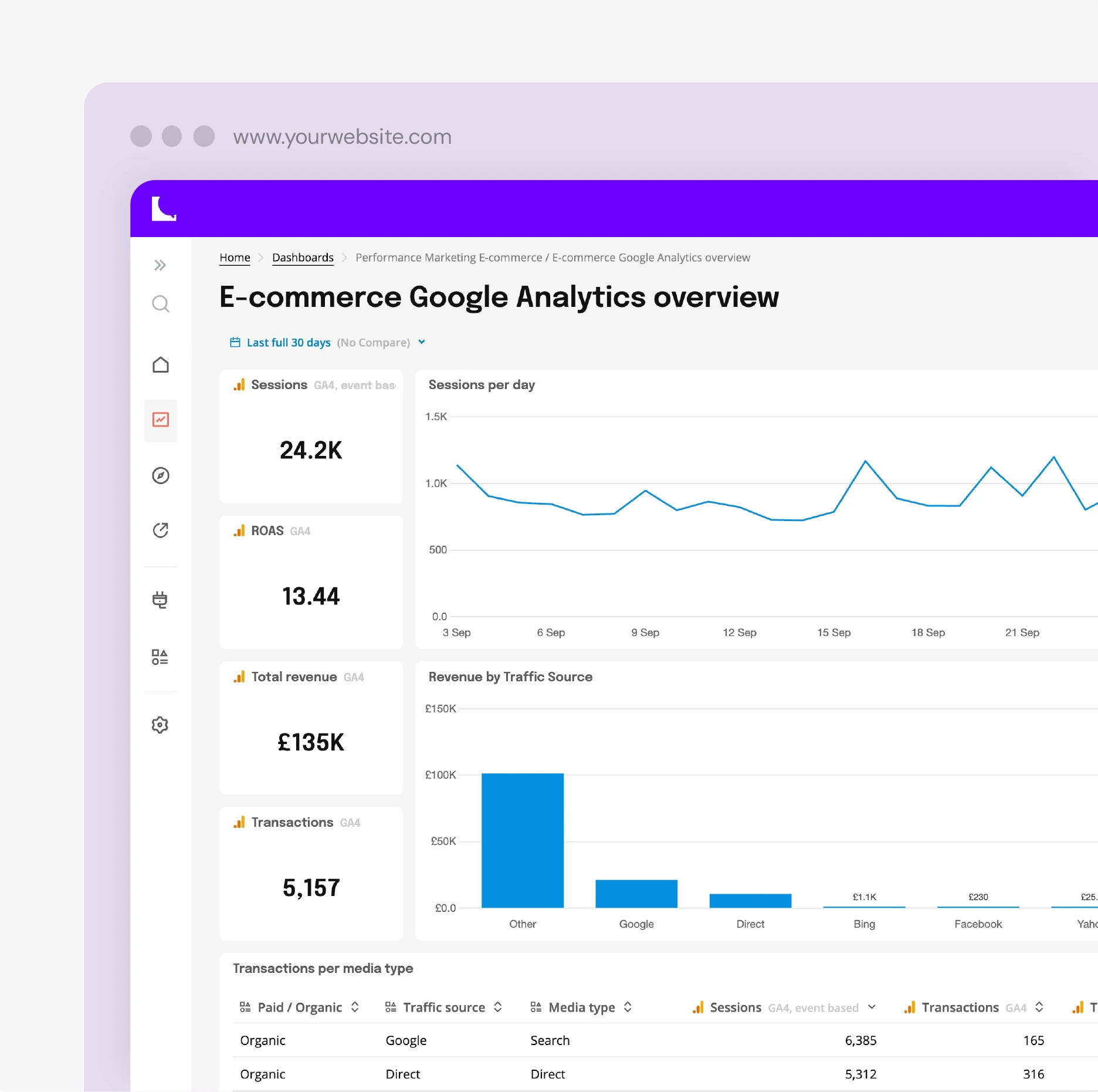Click the Google bar in revenue chart
1098x1092 pixels.
[x=636, y=894]
